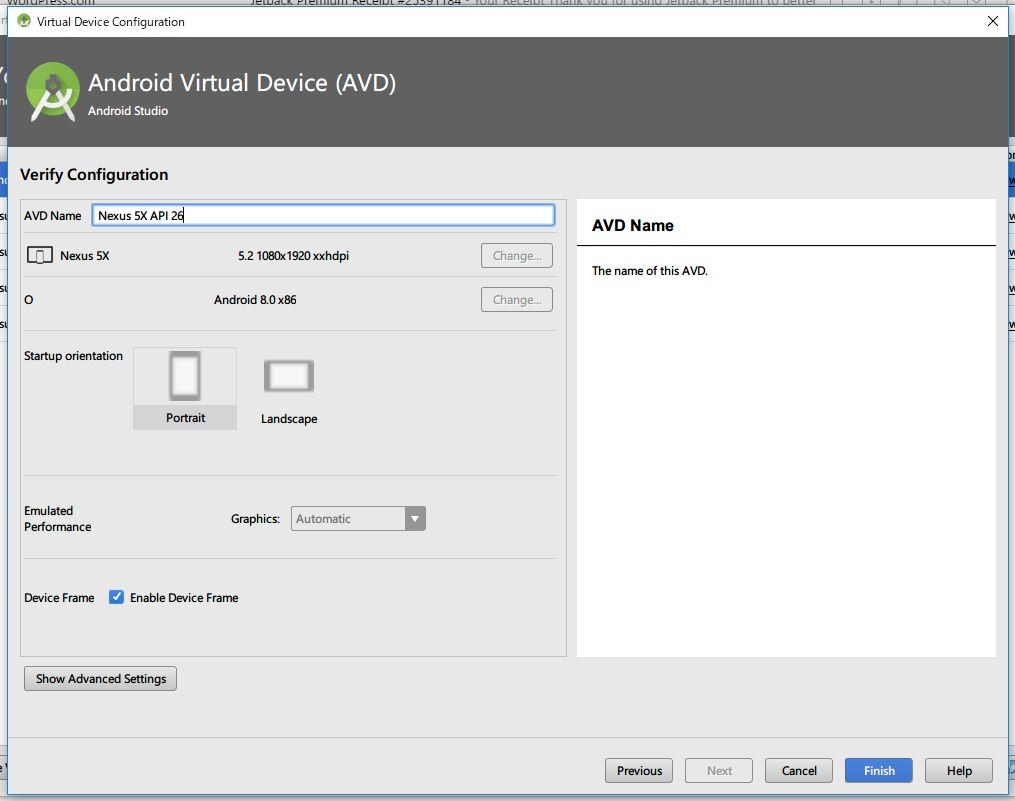Show Advanced Settings
This screenshot has width=1015, height=801.
pyautogui.click(x=100, y=679)
